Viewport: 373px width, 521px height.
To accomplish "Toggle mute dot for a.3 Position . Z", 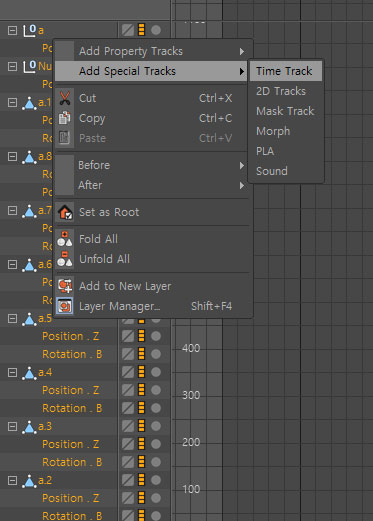I will pos(156,444).
